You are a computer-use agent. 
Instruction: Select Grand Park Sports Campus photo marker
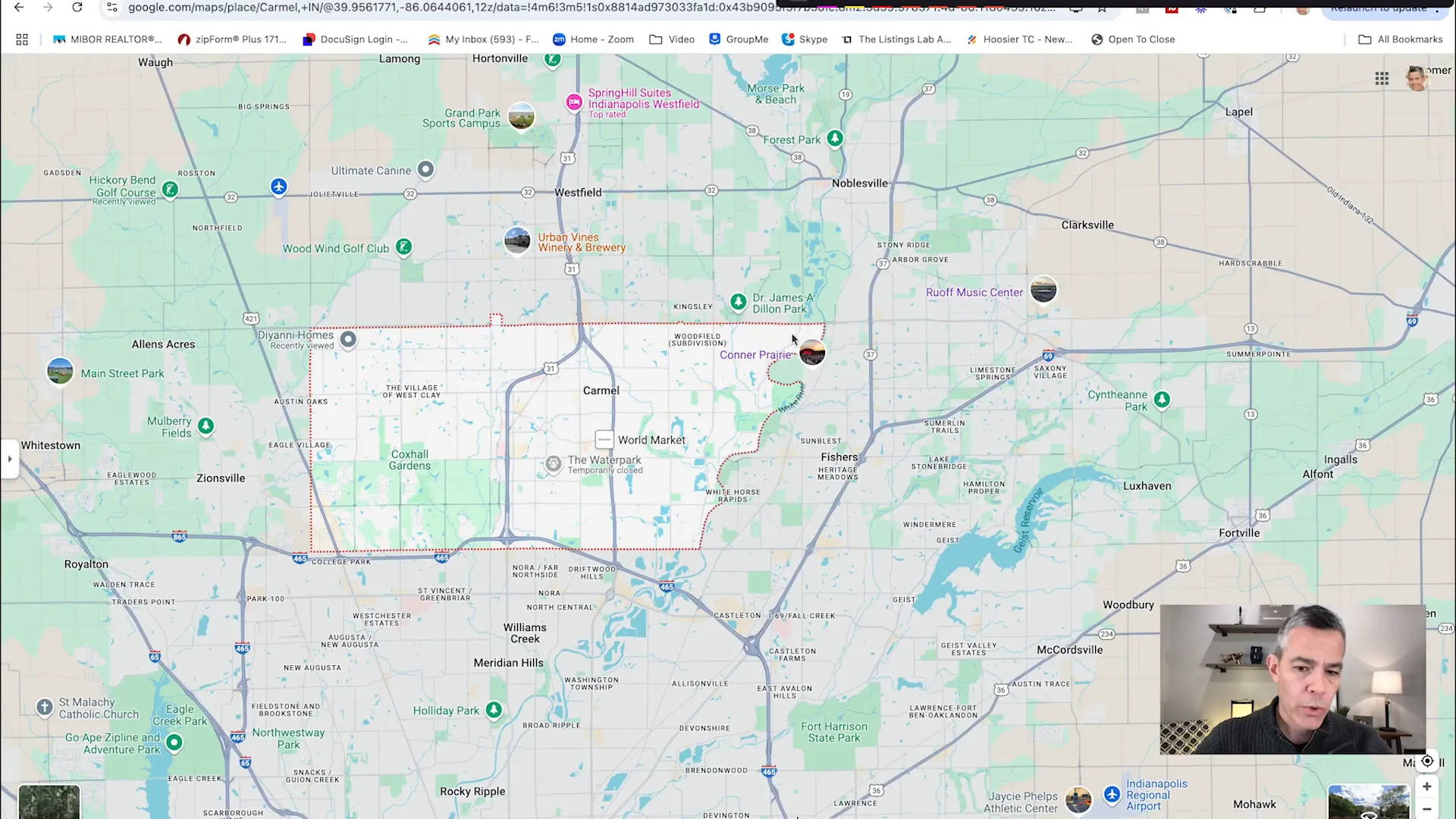pyautogui.click(x=521, y=116)
